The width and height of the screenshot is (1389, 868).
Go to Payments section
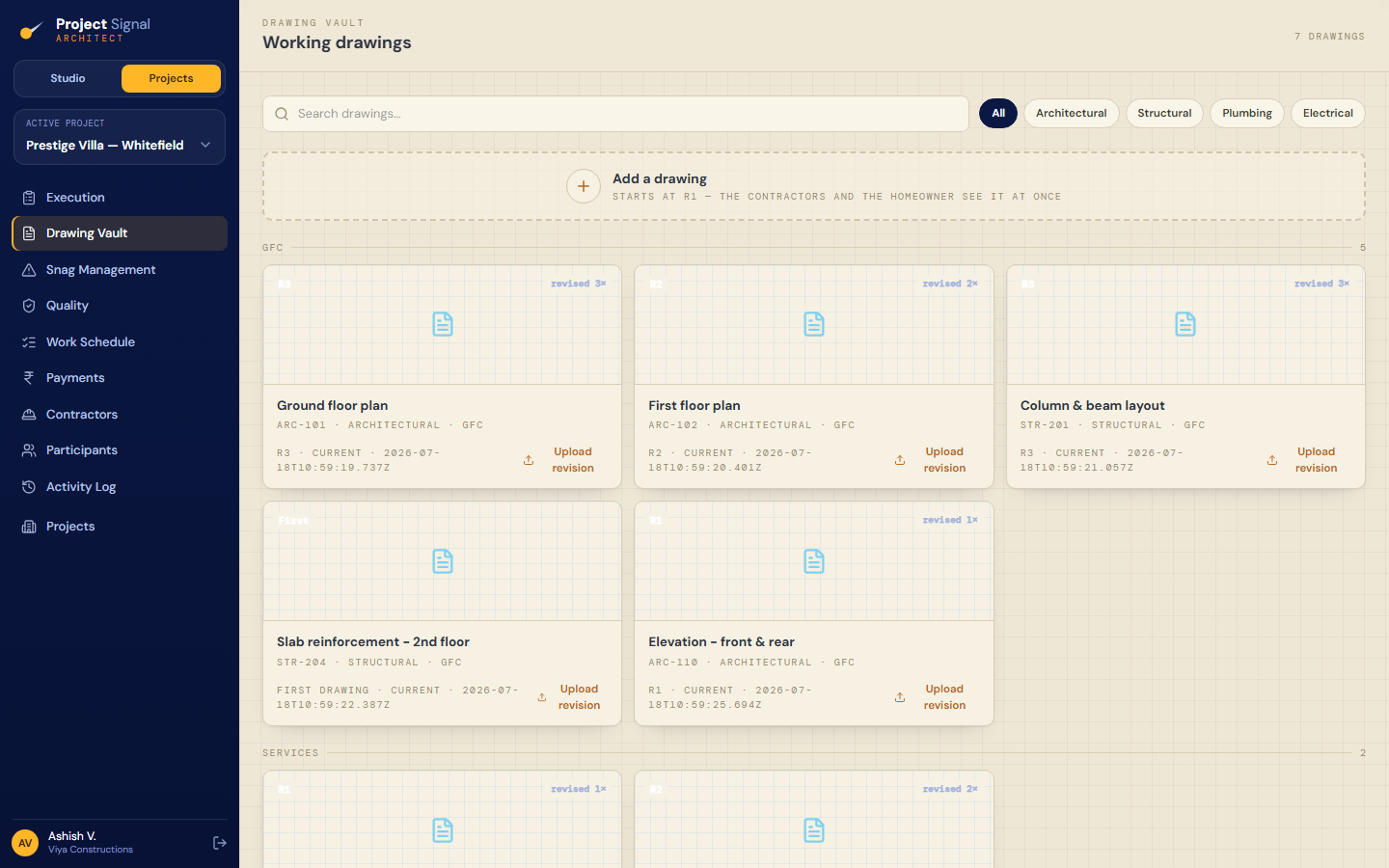(120, 378)
